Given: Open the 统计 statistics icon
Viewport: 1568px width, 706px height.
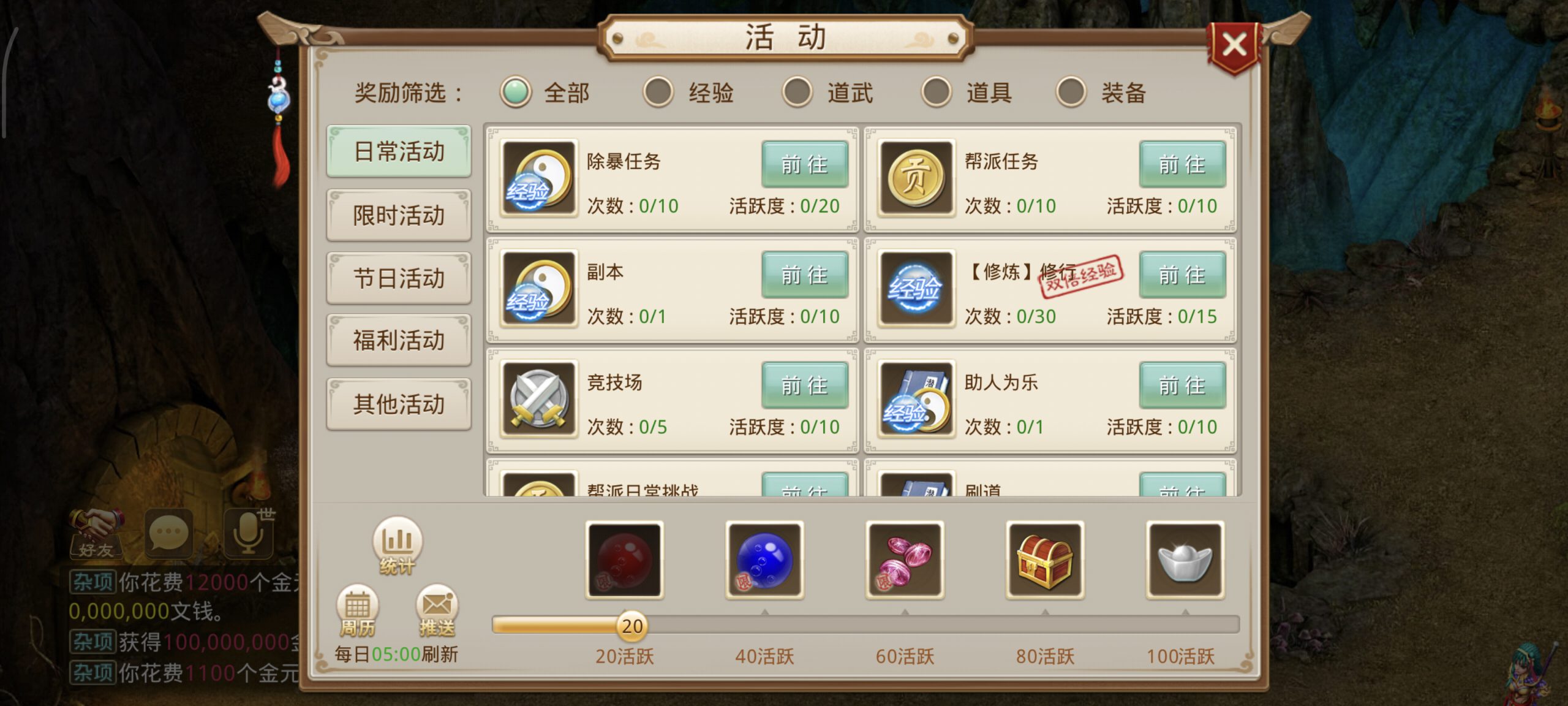Looking at the screenshot, I should 398,545.
